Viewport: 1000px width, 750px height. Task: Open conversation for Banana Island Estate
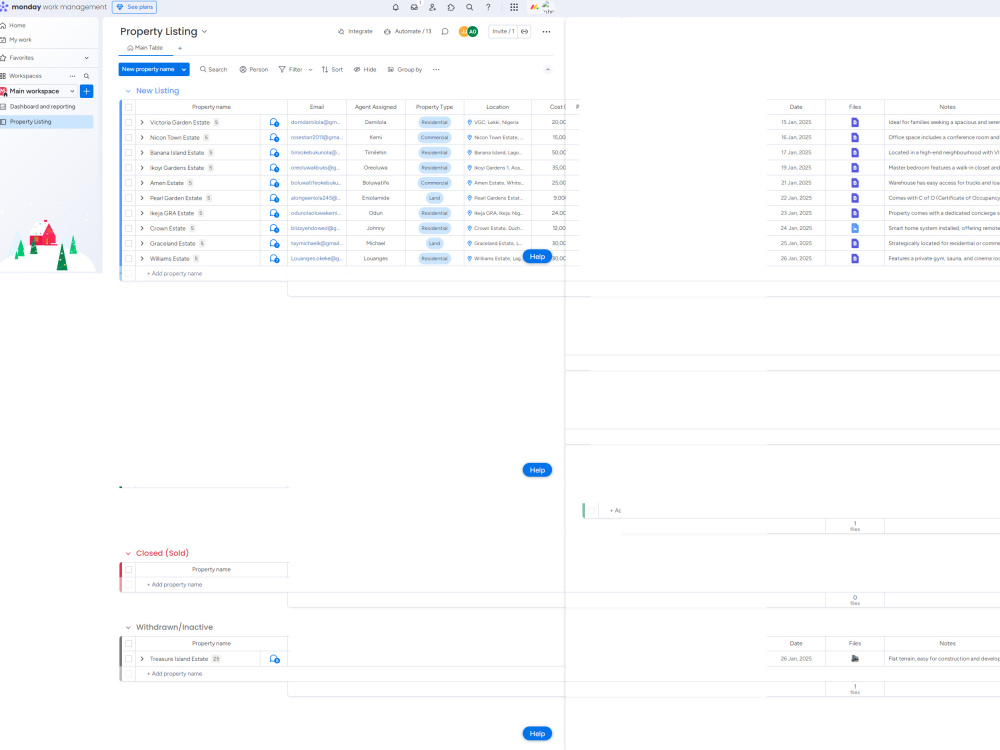point(274,153)
